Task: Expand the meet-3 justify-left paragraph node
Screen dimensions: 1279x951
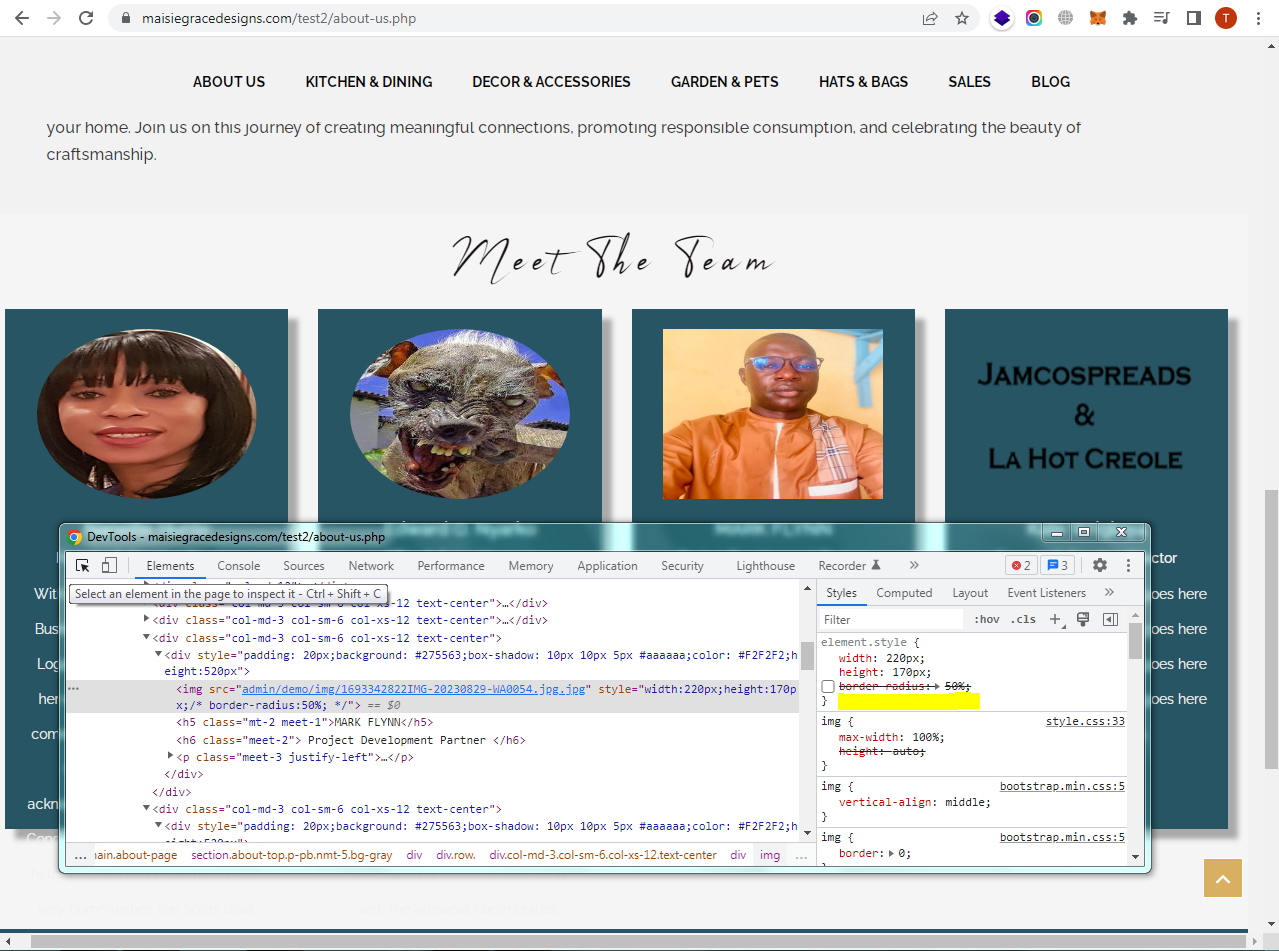Action: point(170,757)
